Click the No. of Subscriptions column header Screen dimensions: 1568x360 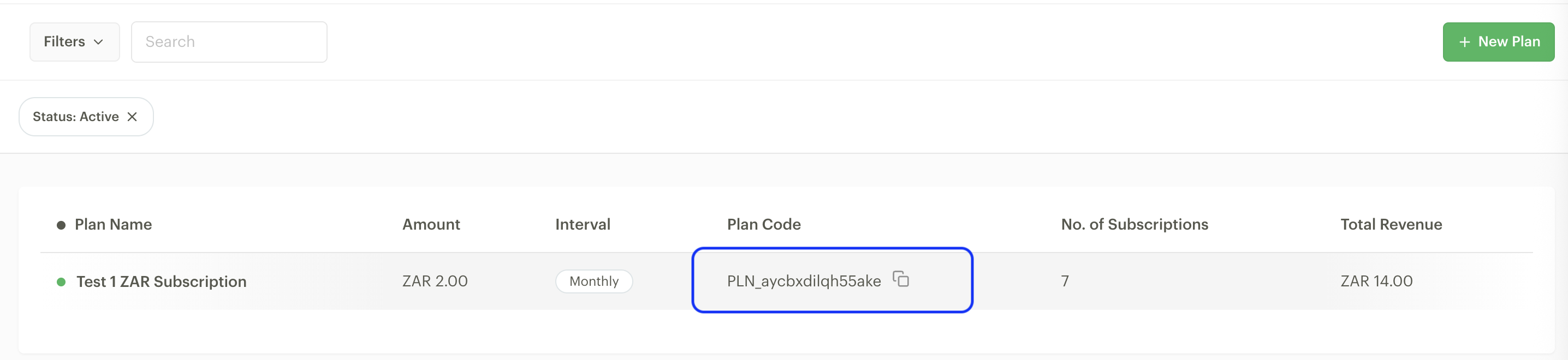(1134, 225)
